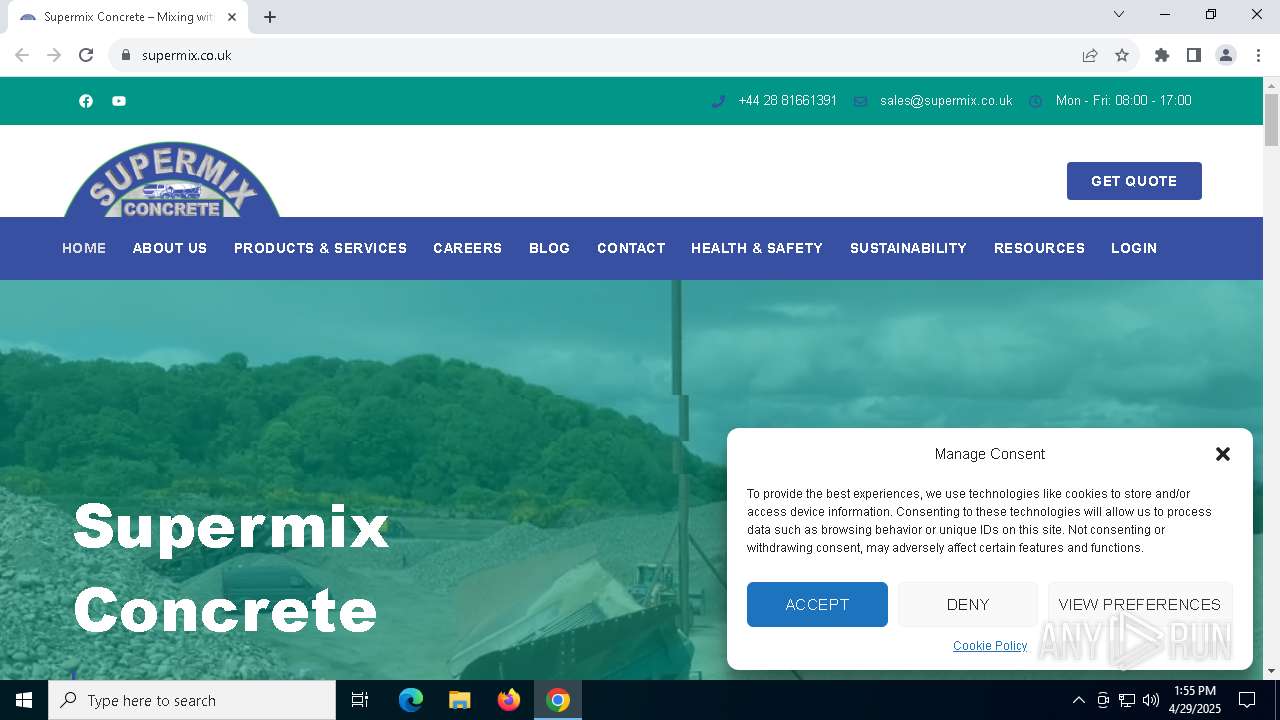Click the phone handset icon
This screenshot has height=720, width=1280.
coord(718,101)
